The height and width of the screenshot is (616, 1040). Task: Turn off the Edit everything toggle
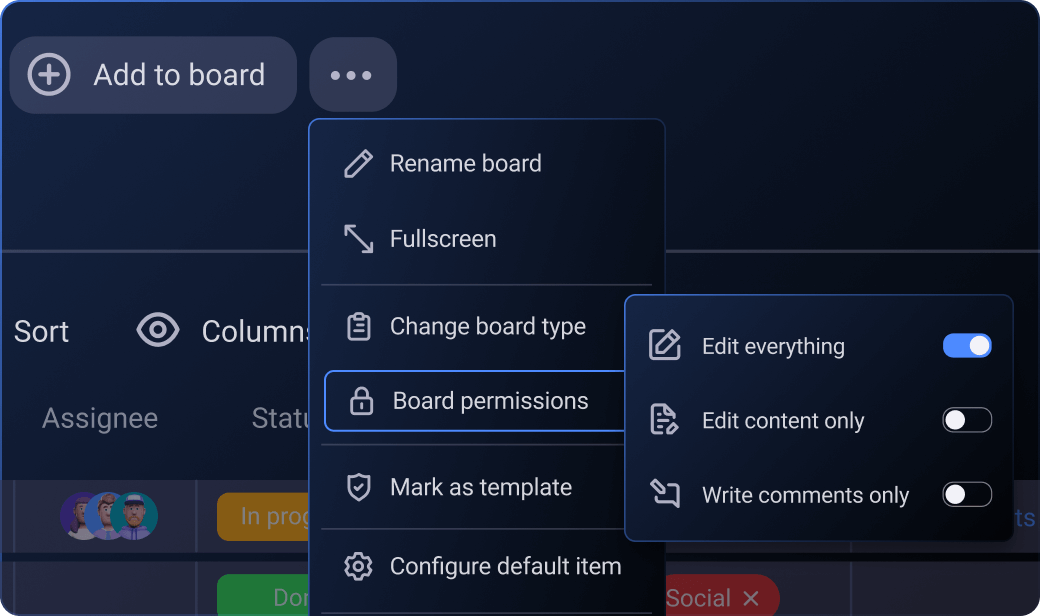click(x=967, y=345)
